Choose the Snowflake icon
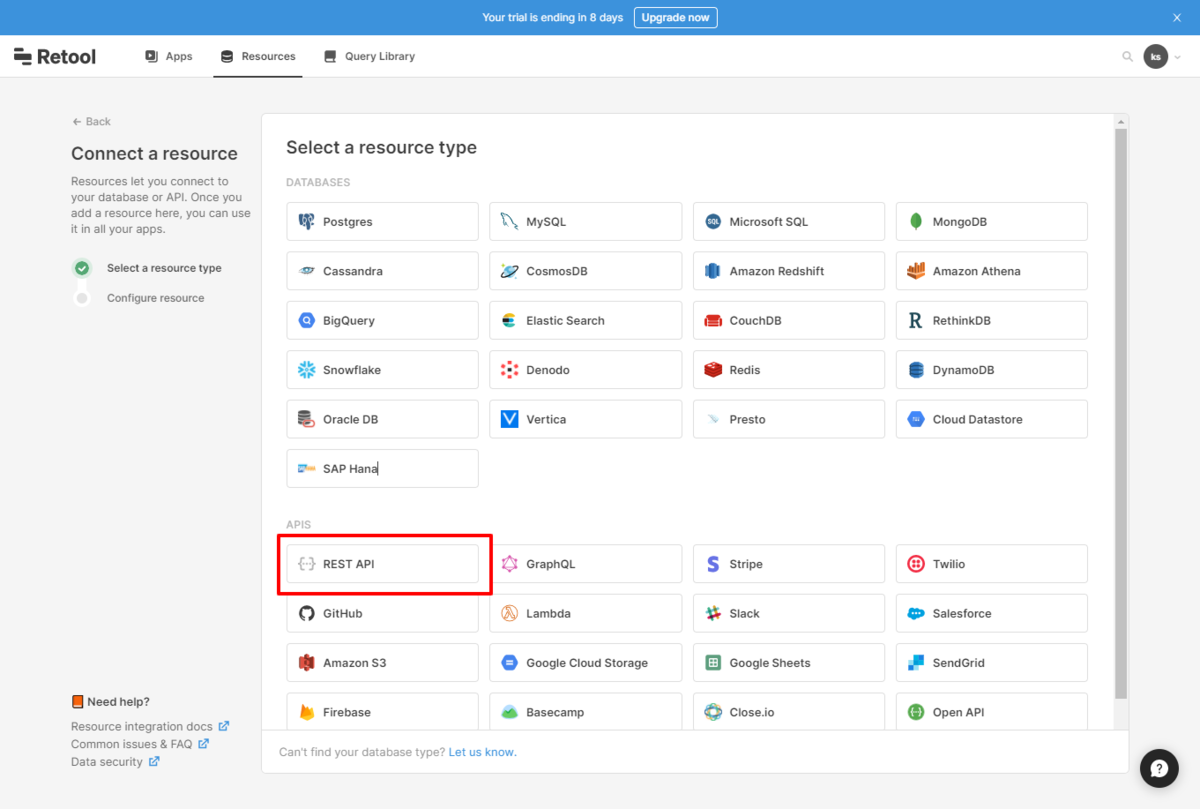1200x809 pixels. tap(306, 370)
